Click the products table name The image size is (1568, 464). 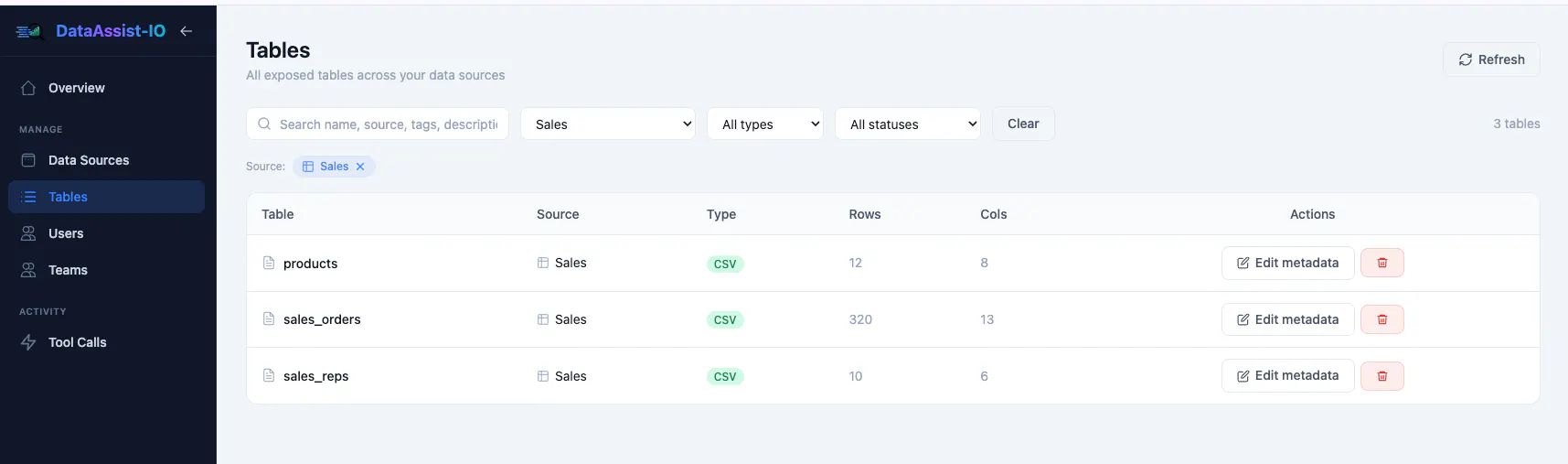pyautogui.click(x=310, y=264)
